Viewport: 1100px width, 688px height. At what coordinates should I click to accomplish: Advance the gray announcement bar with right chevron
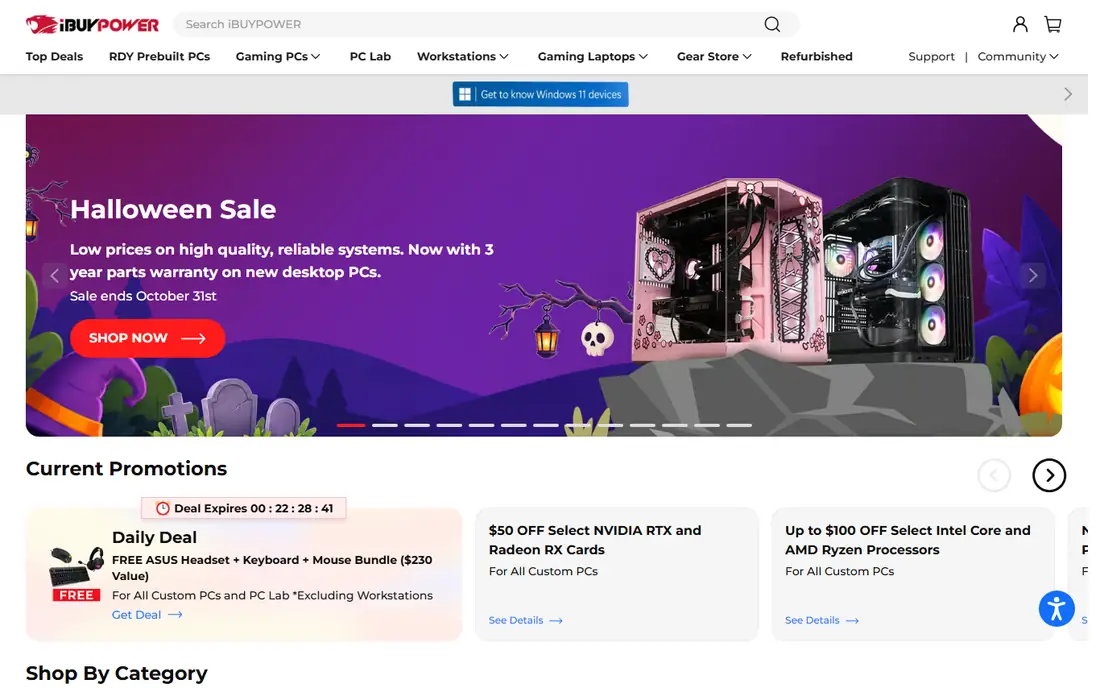point(1067,94)
